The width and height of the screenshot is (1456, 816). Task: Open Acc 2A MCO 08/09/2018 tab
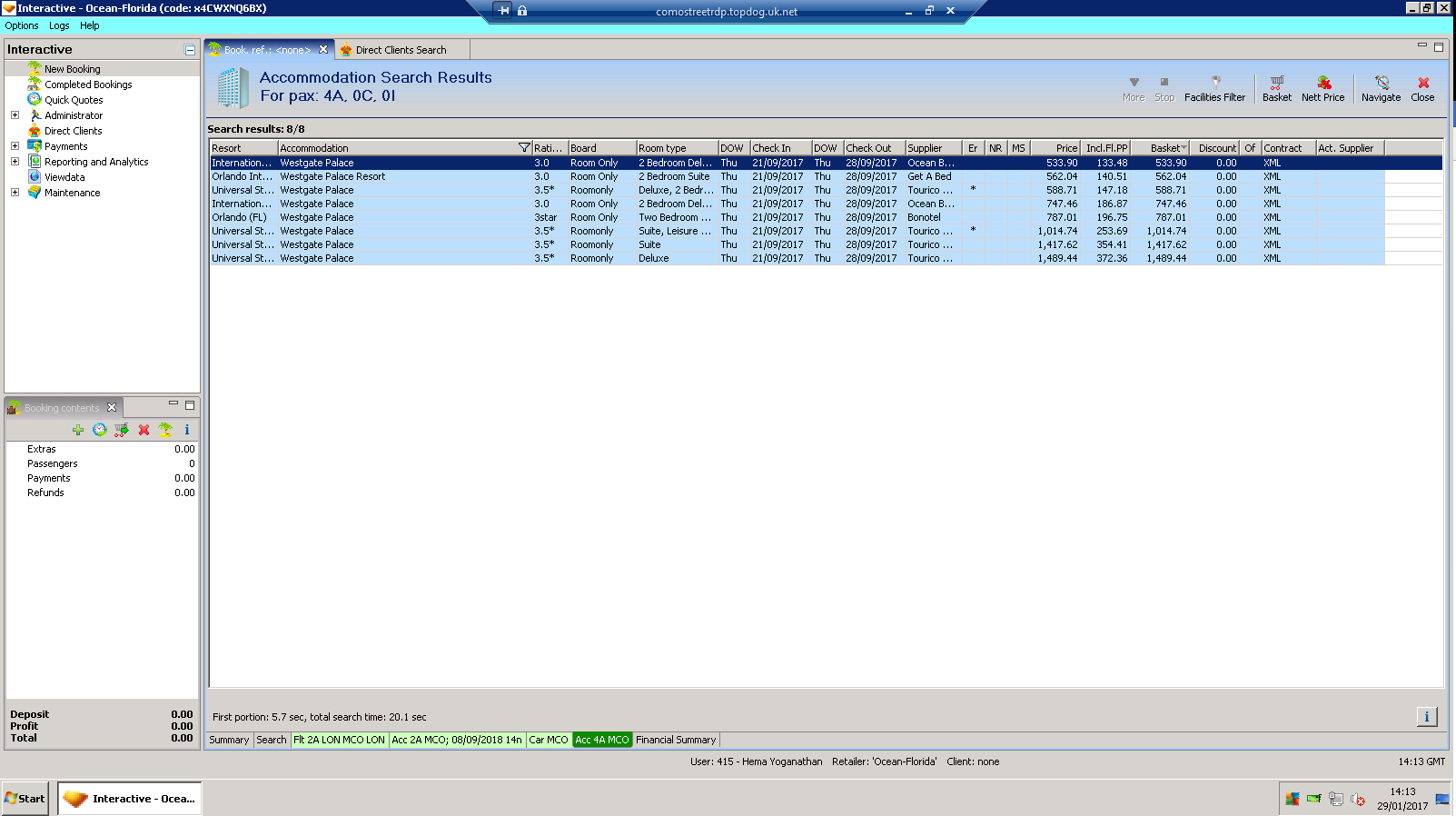tap(457, 740)
